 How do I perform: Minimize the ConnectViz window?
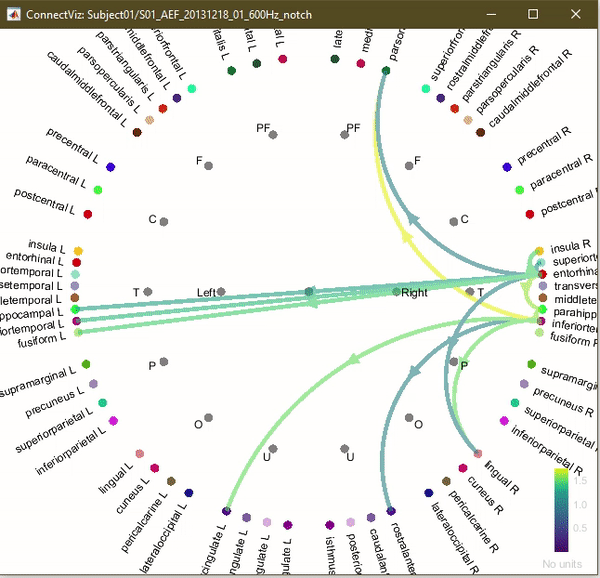click(x=486, y=14)
